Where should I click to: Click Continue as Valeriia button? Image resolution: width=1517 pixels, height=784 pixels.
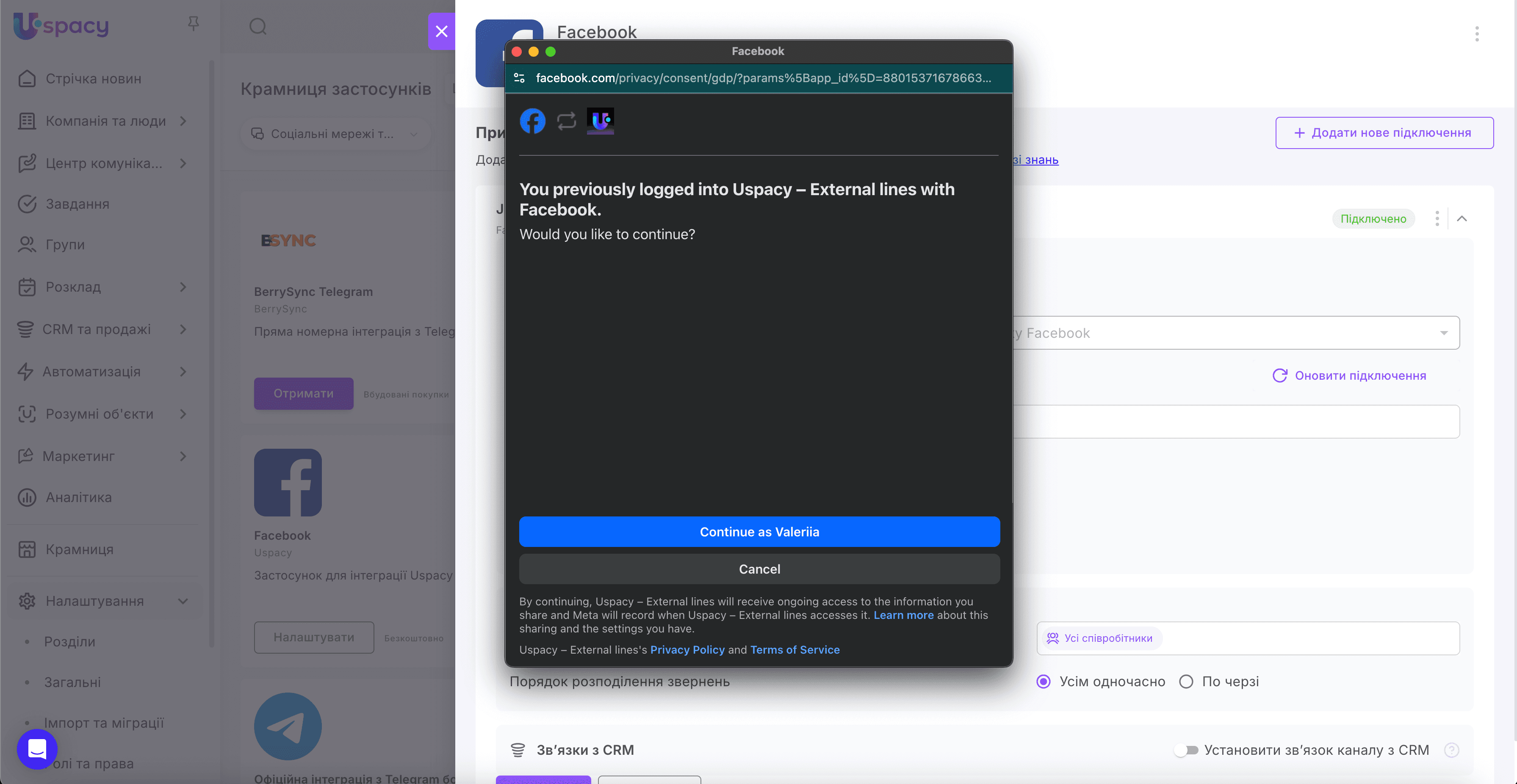click(759, 532)
